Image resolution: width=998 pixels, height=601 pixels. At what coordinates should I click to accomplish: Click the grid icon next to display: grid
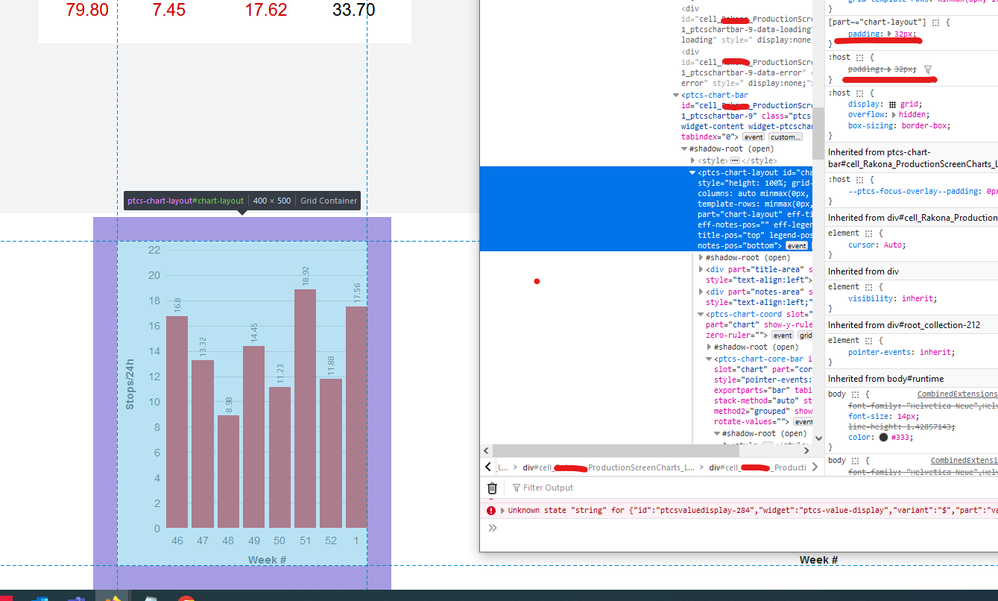click(894, 103)
